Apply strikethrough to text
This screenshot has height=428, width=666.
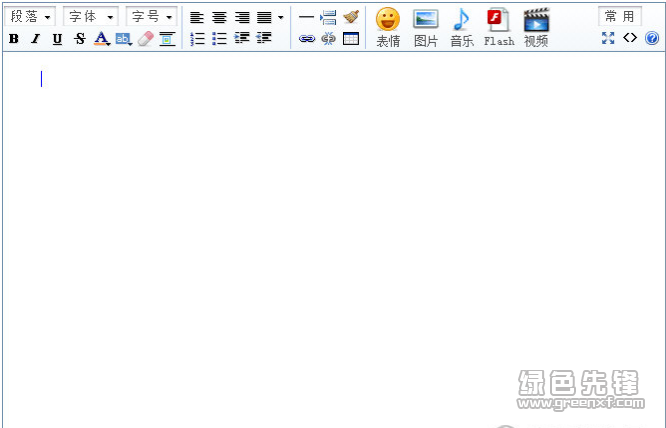[79, 39]
